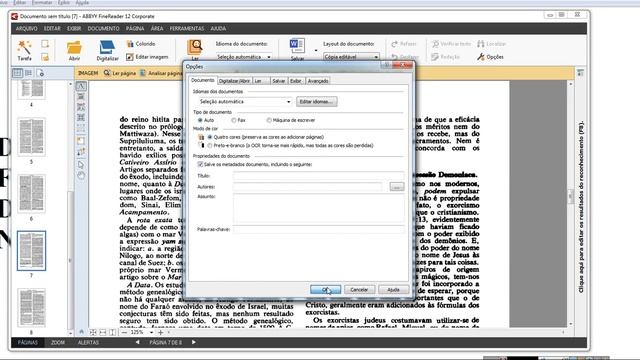Click the Palavras-chave input field
The image size is (640, 360).
[x=318, y=229]
